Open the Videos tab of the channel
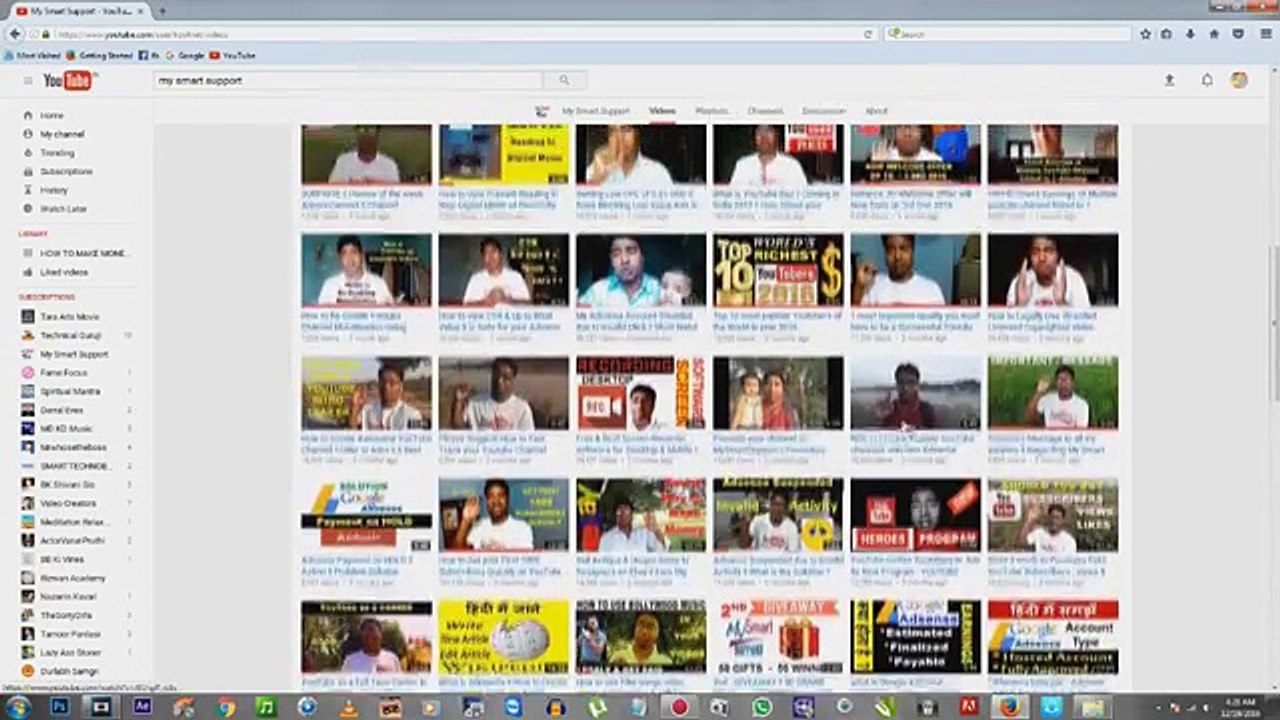This screenshot has height=720, width=1280. tap(662, 111)
